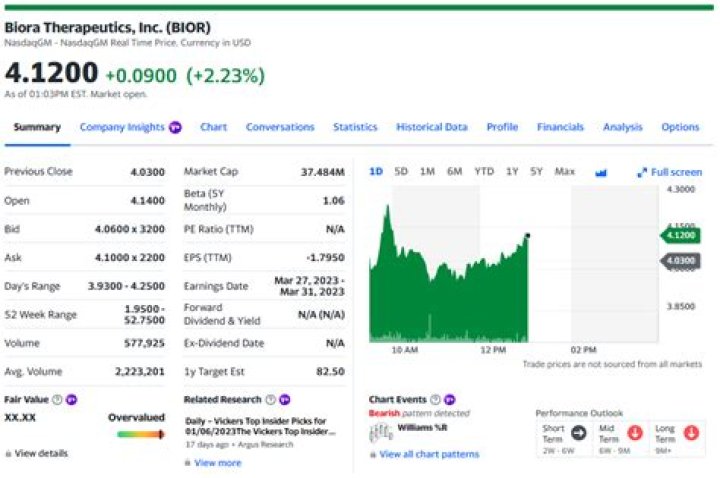Click the Long Term red down arrow
This screenshot has width=720, height=478.
pos(690,432)
